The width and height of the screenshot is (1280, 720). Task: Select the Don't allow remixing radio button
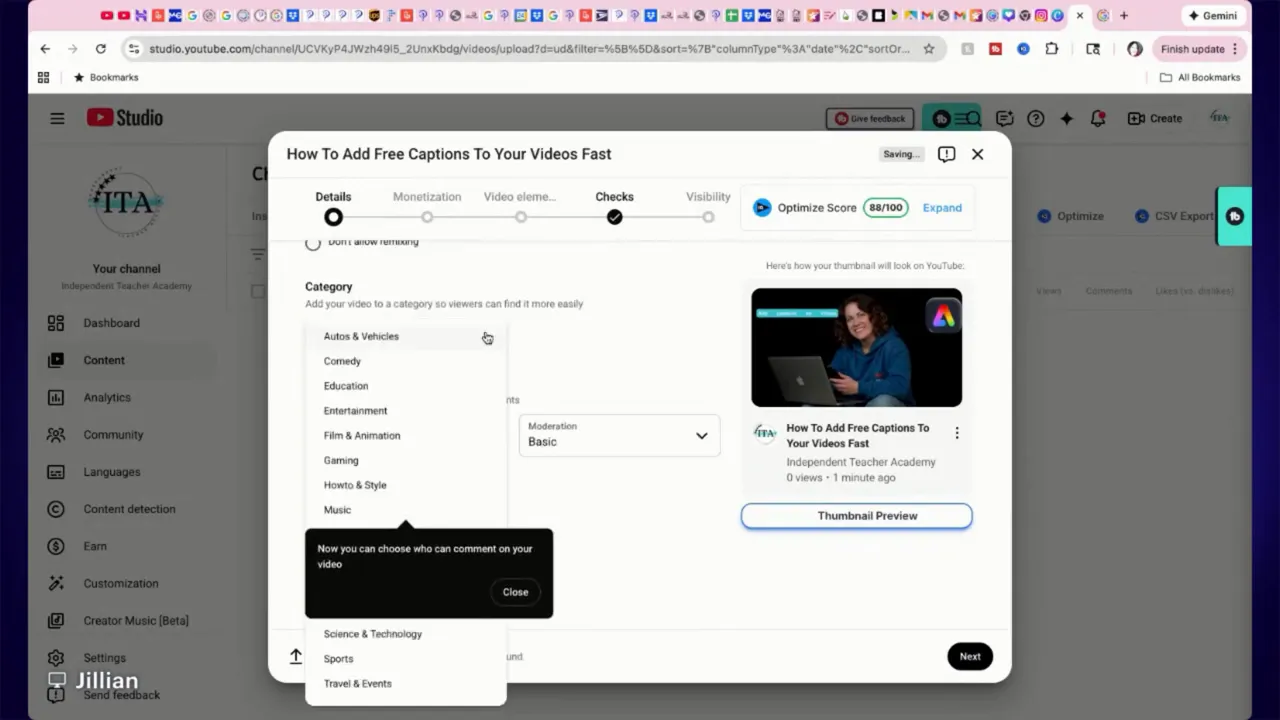point(313,243)
